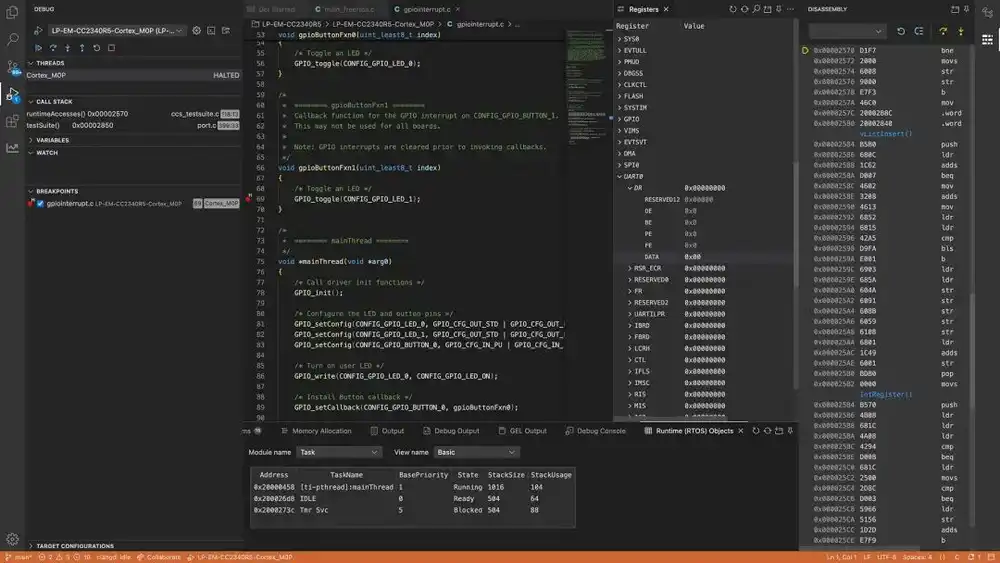Open the Search view in activity bar
This screenshot has height=563, width=1000.
12,40
